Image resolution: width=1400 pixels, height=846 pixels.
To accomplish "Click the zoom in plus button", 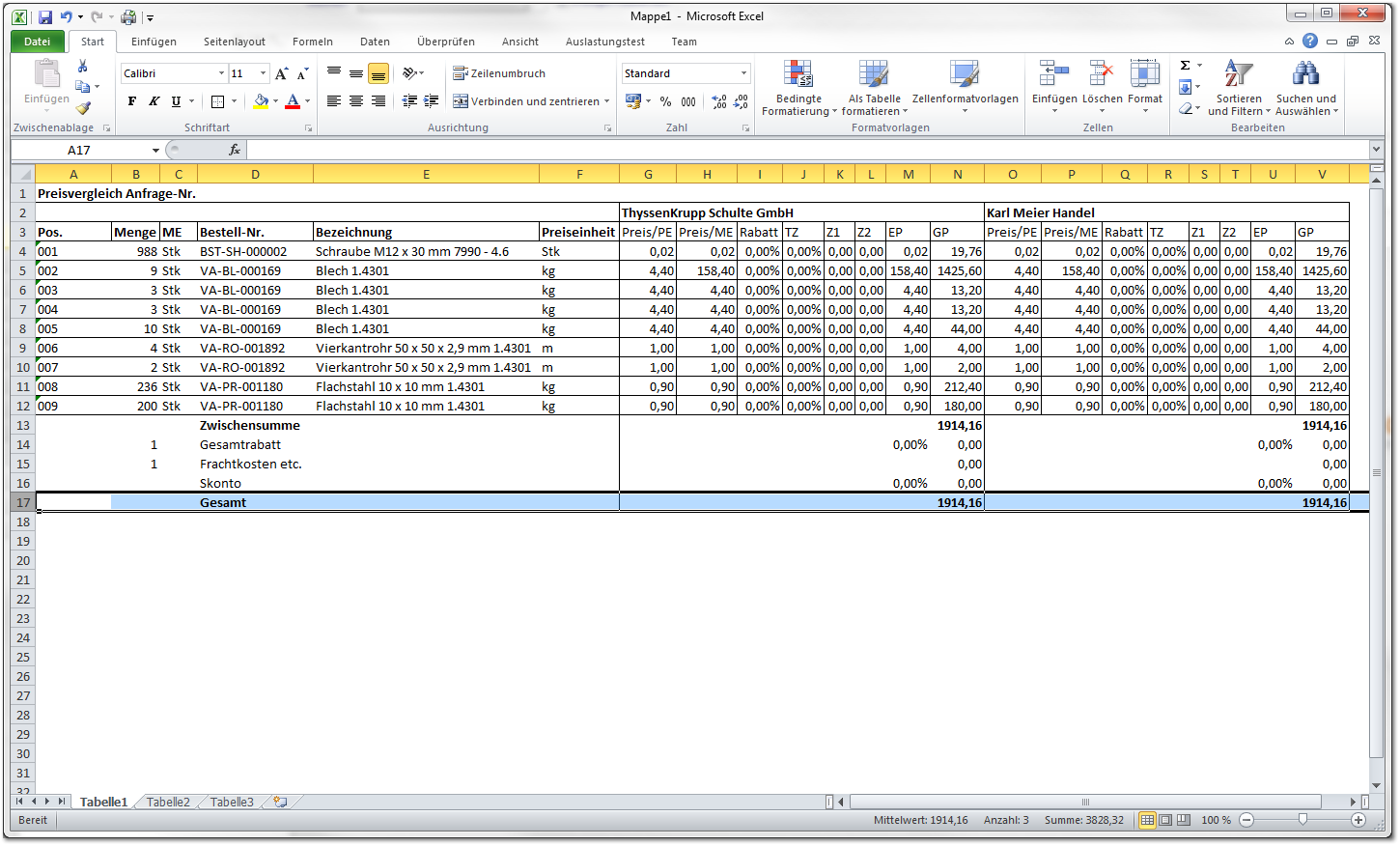I will click(1358, 820).
